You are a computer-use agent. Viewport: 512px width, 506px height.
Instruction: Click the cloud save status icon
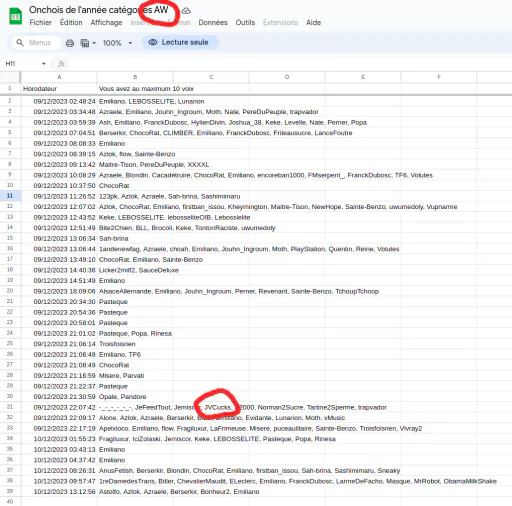pyautogui.click(x=186, y=11)
